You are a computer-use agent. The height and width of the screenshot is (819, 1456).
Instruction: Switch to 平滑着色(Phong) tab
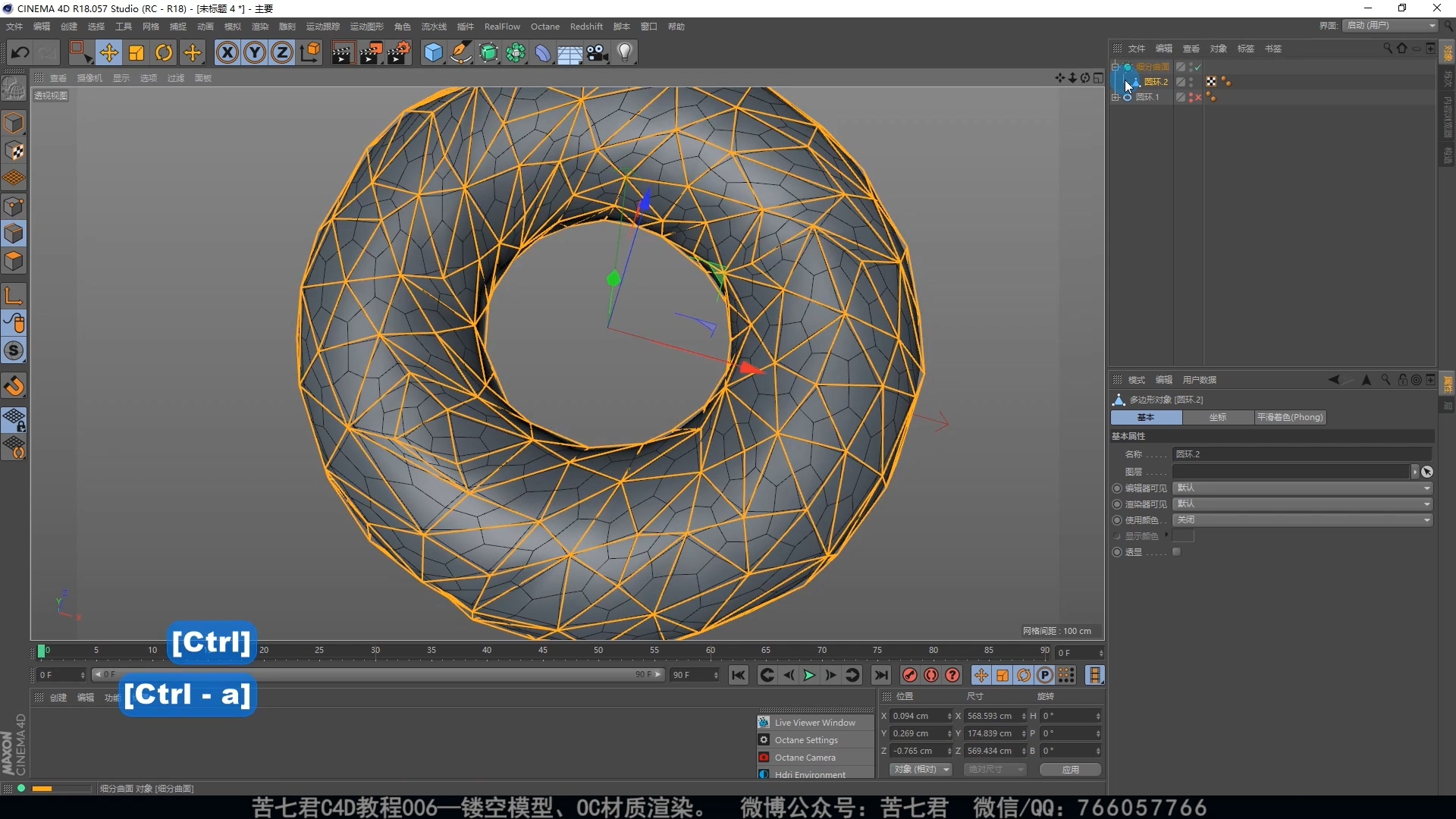[x=1290, y=417]
